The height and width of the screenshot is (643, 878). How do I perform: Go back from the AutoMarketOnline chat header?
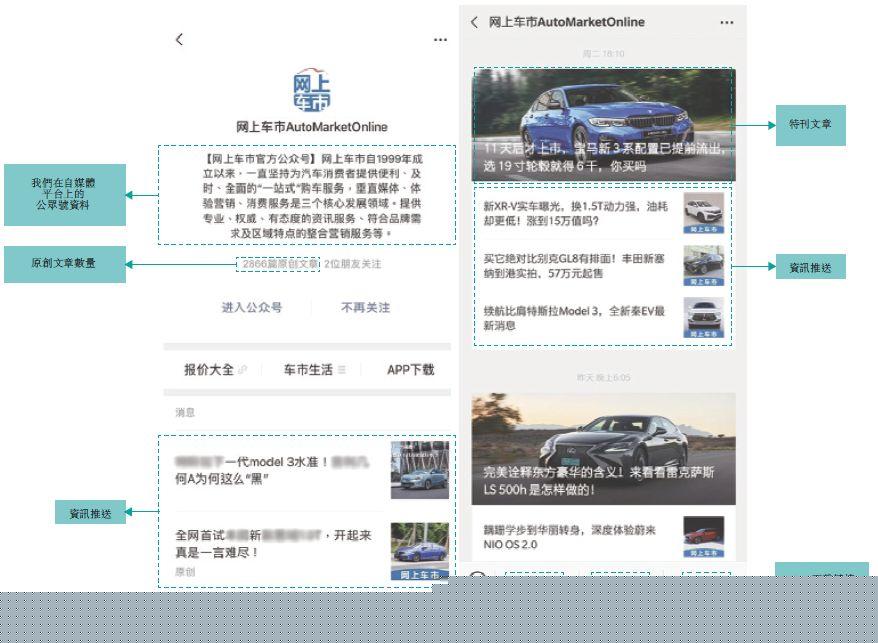click(474, 22)
